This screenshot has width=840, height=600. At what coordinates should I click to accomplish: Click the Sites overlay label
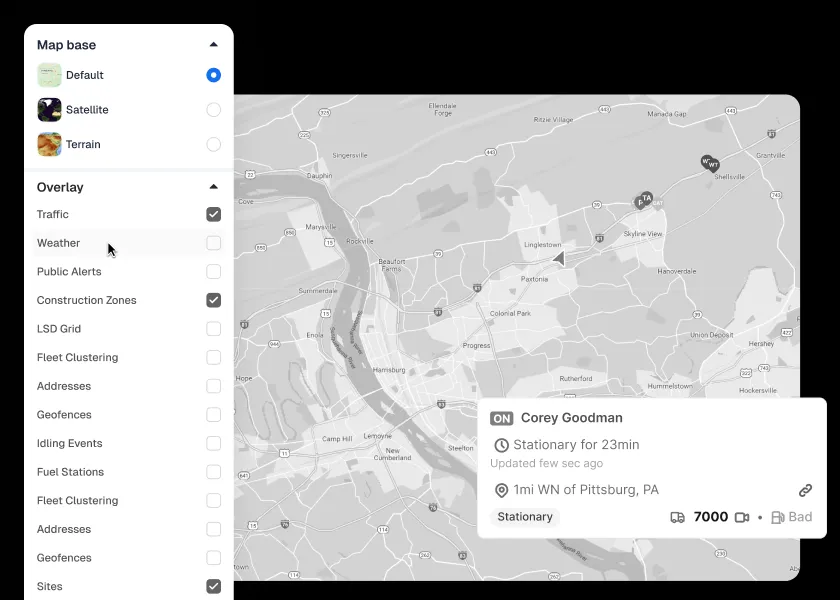pyautogui.click(x=49, y=586)
